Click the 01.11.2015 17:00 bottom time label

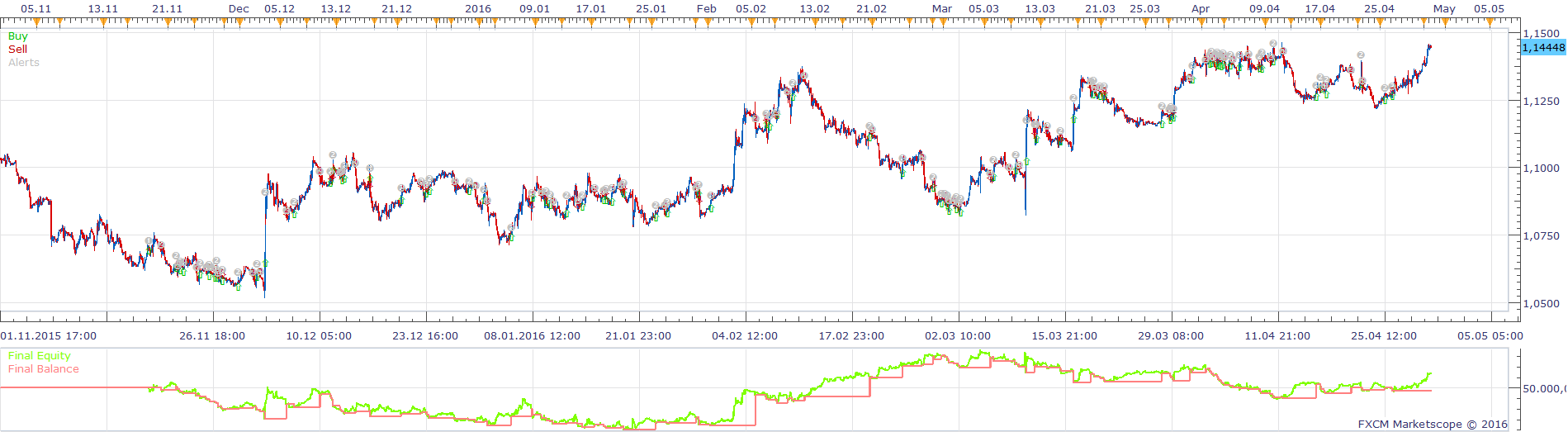click(x=49, y=336)
